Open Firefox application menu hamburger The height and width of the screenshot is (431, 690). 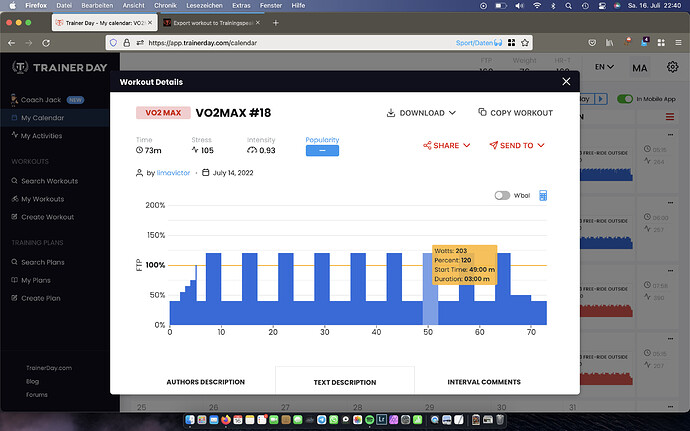coord(678,43)
